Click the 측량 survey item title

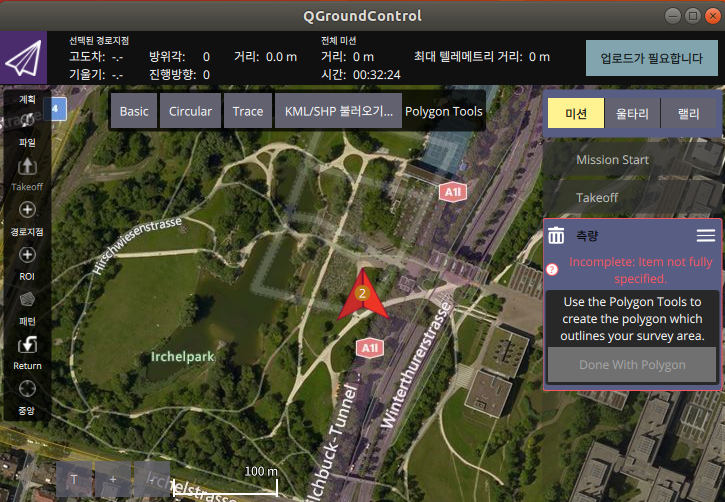click(x=587, y=236)
